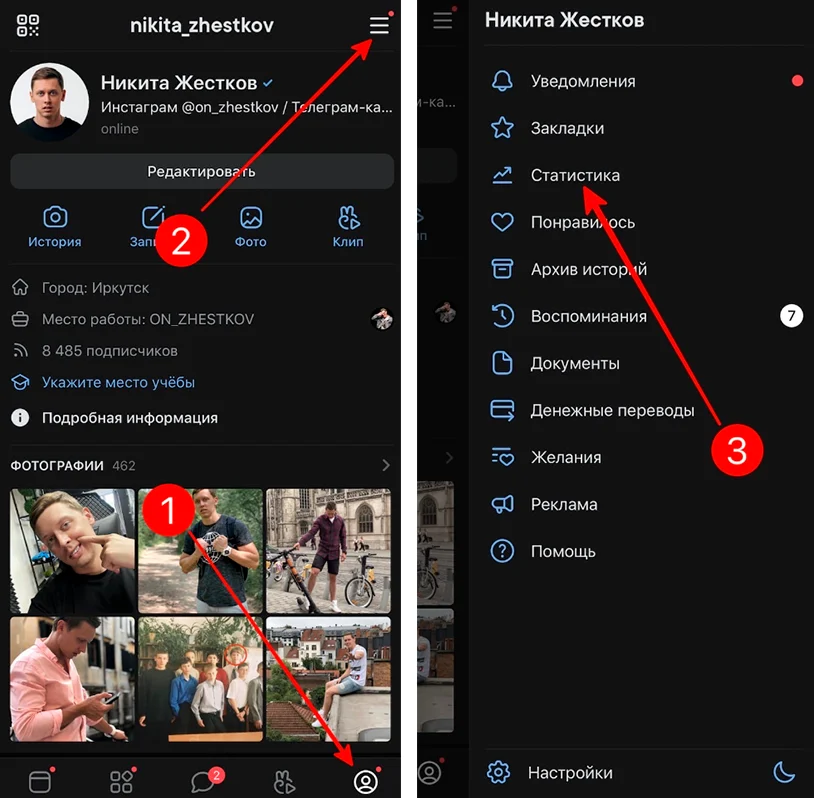Tap the megaphone advertising icon
Viewport: 814px width, 798px height.
pyautogui.click(x=502, y=504)
